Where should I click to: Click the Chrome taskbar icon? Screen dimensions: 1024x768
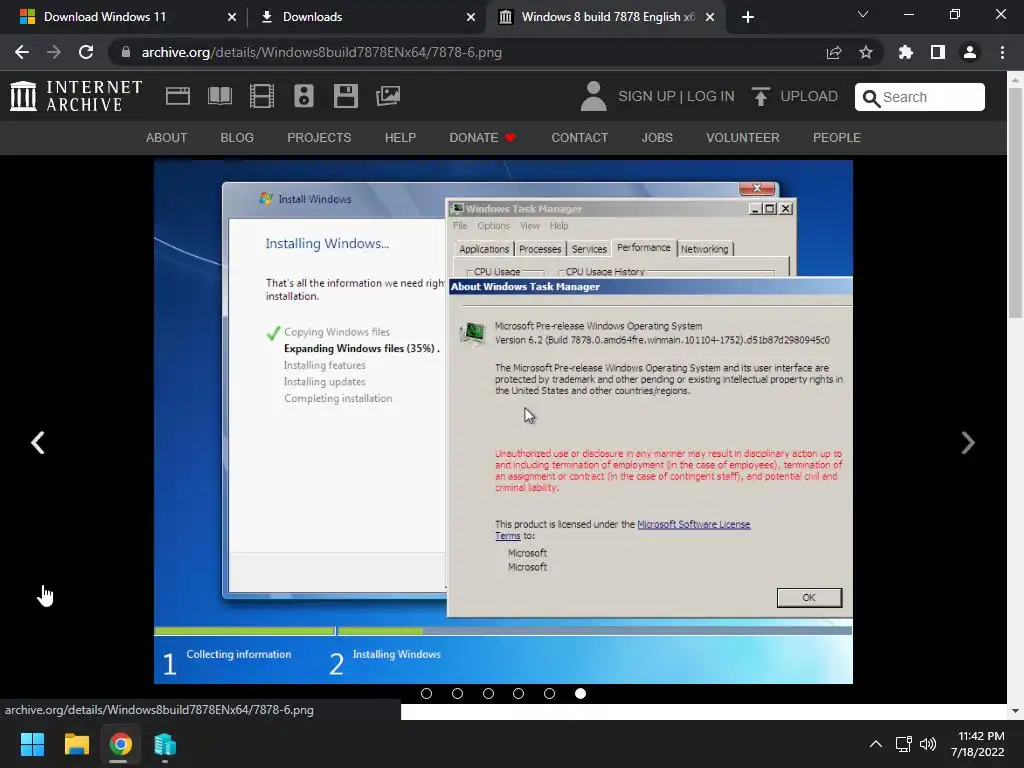(121, 744)
